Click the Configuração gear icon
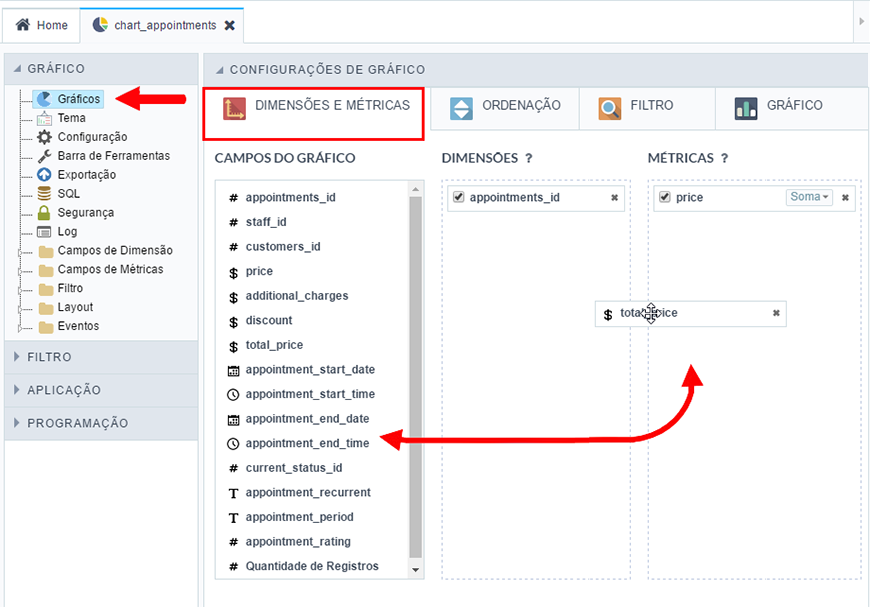The height and width of the screenshot is (607, 870). pyautogui.click(x=44, y=137)
